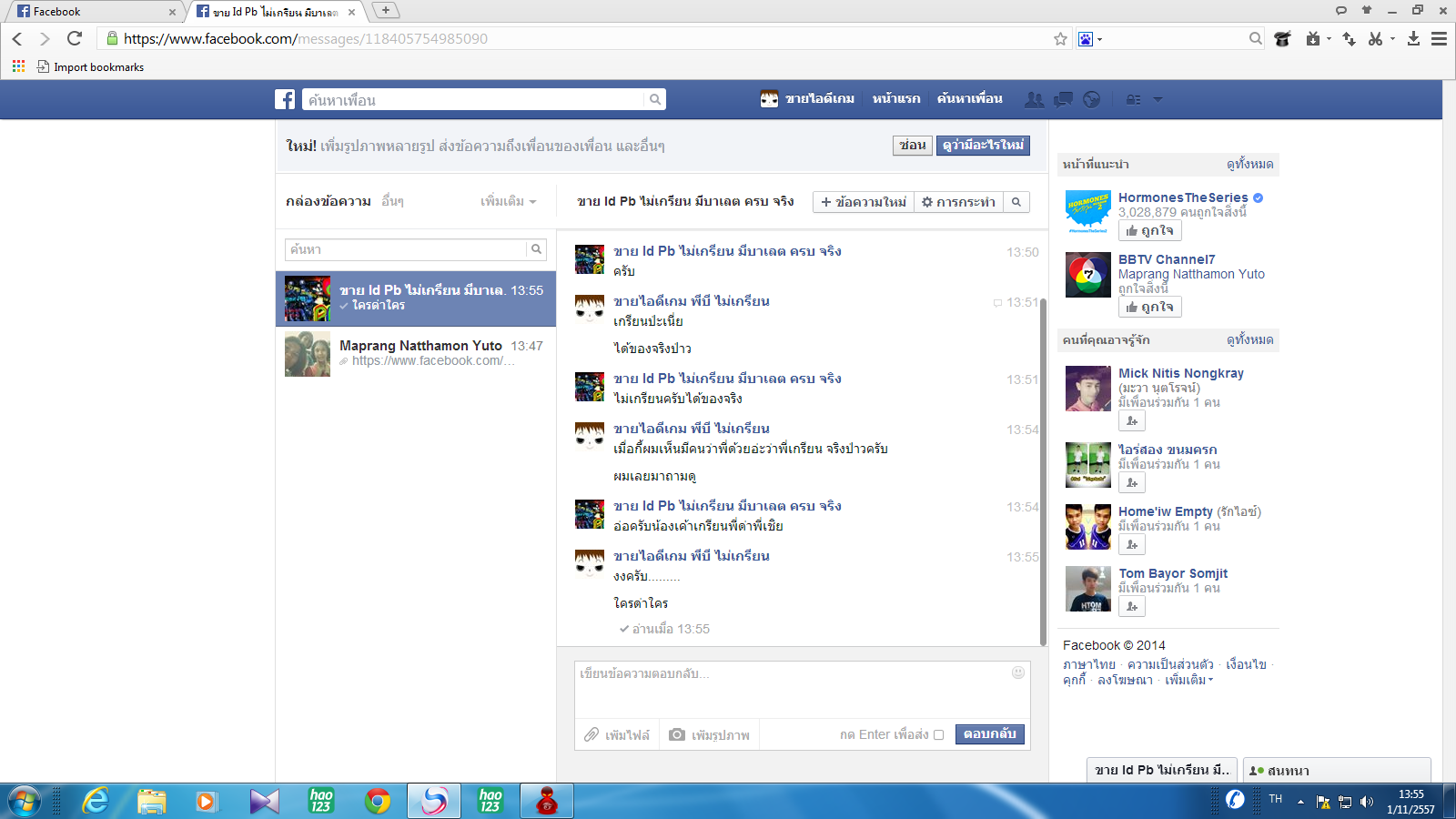This screenshot has width=1456, height=819.
Task: Open the สนทนา chat tab at bottom
Action: pos(1337,770)
